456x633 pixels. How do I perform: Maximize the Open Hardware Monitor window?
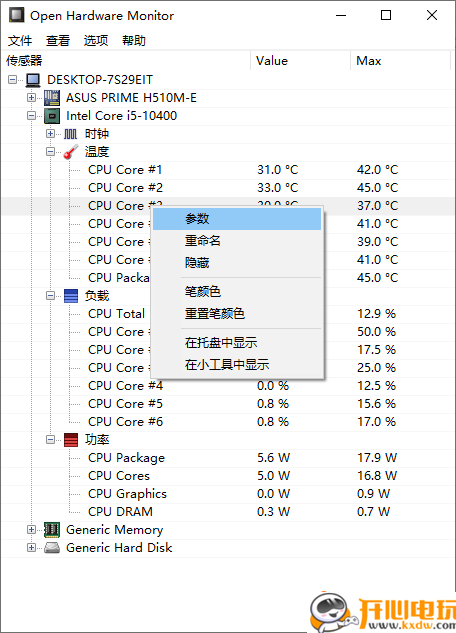point(386,15)
